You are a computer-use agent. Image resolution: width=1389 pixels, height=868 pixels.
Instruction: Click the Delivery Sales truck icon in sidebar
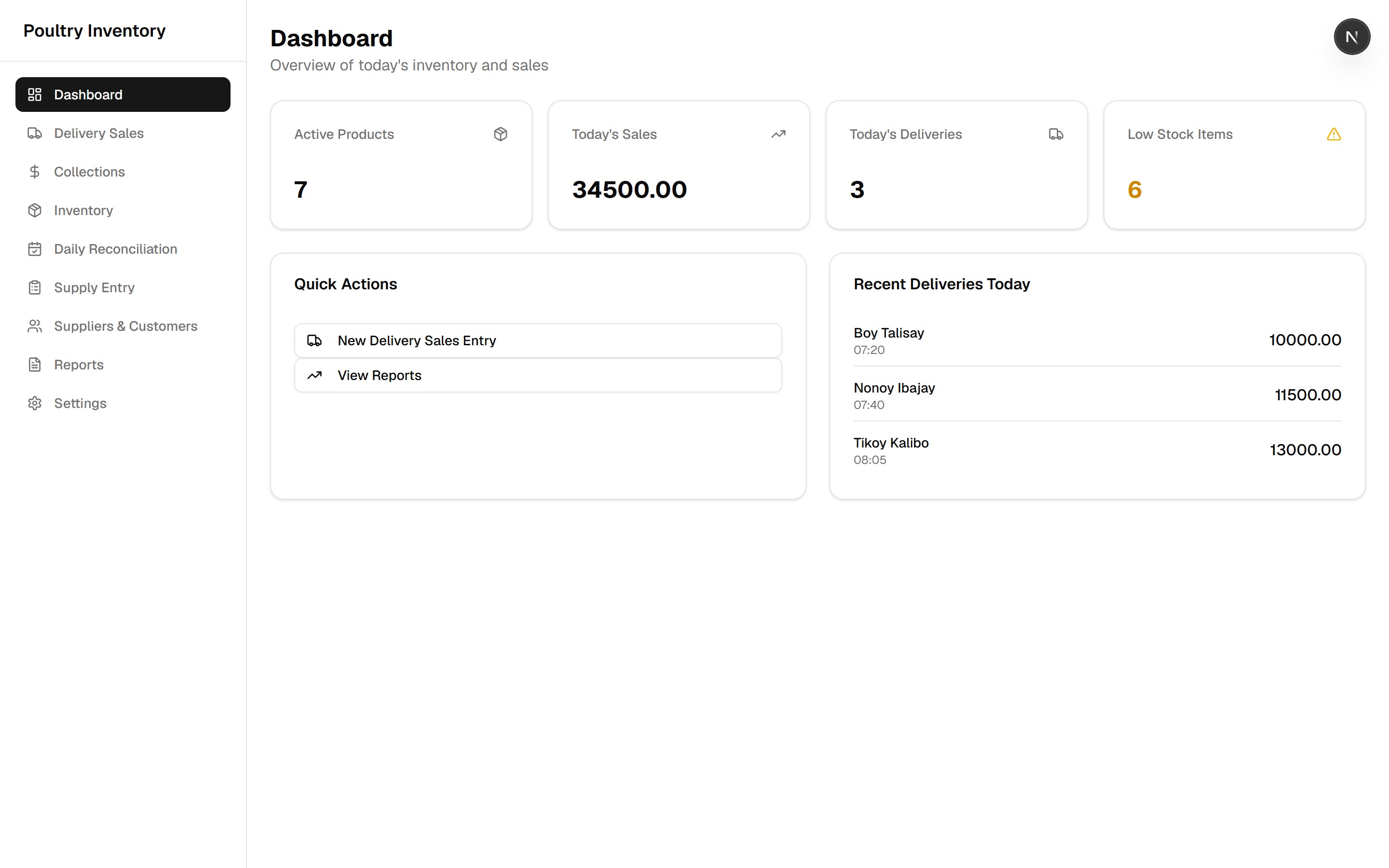[x=34, y=133]
